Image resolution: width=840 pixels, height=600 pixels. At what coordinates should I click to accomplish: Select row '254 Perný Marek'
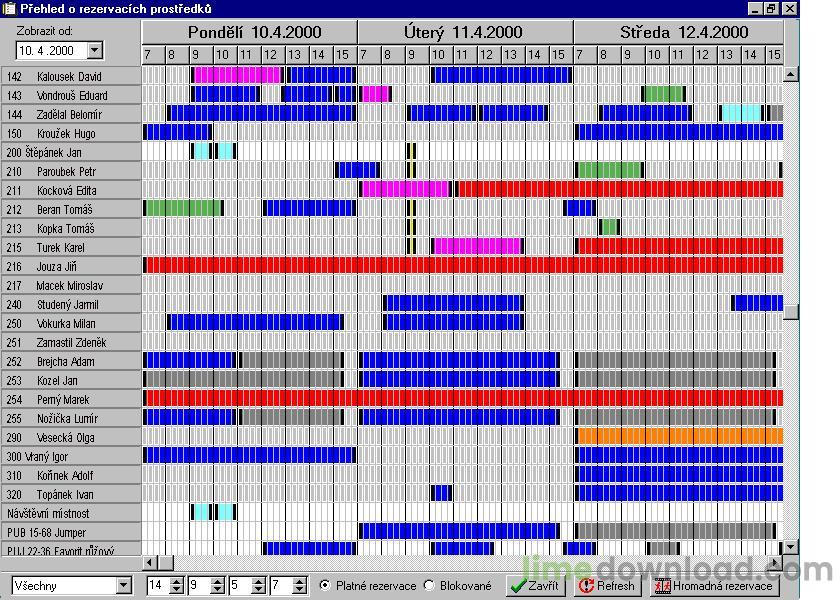click(71, 400)
